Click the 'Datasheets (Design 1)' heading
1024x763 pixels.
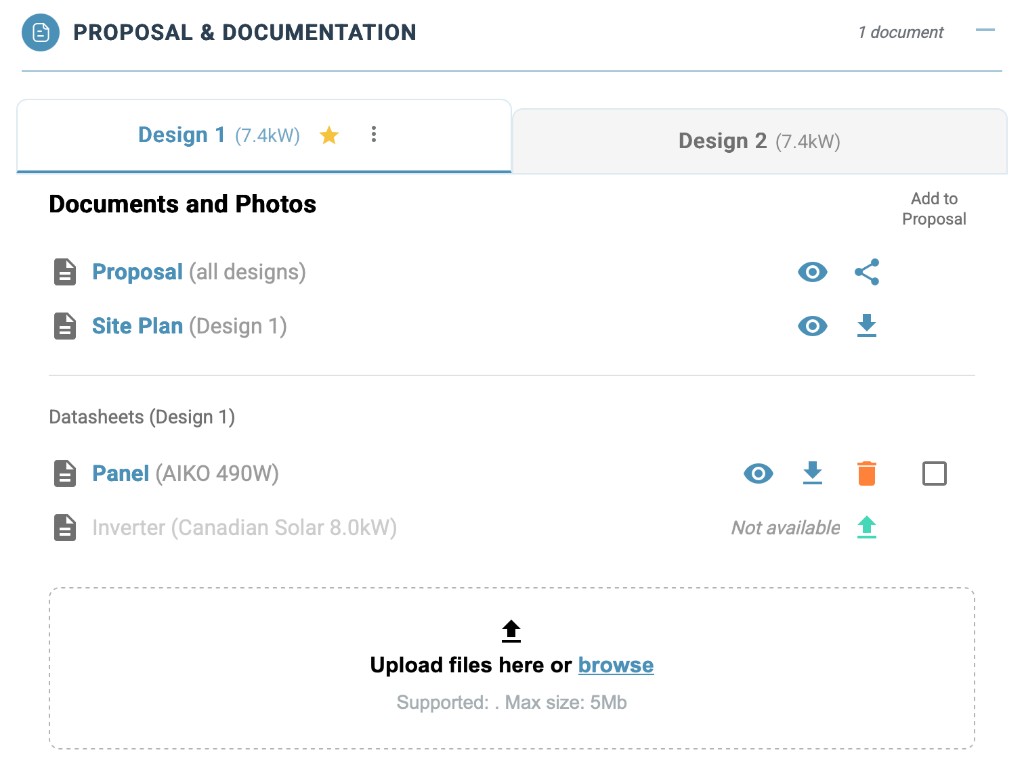[142, 417]
